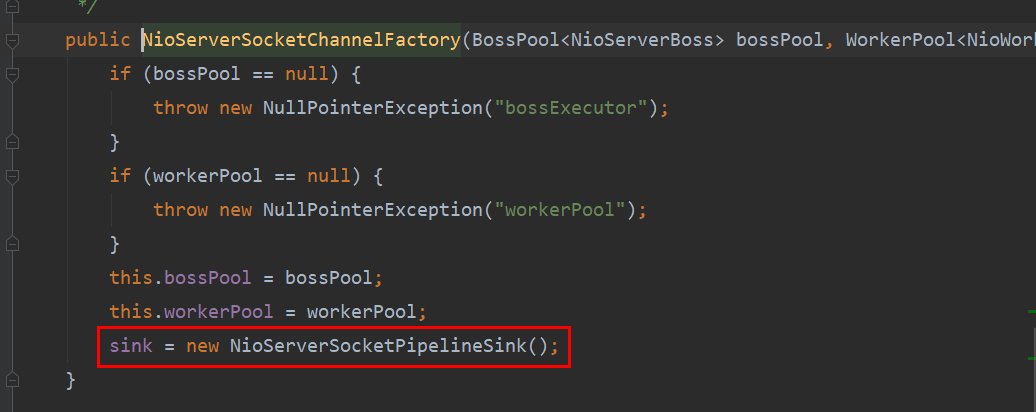This screenshot has height=412, width=1036.
Task: Collapse the 'if (workerPool == null)' block fold marker
Action: pos(11,176)
